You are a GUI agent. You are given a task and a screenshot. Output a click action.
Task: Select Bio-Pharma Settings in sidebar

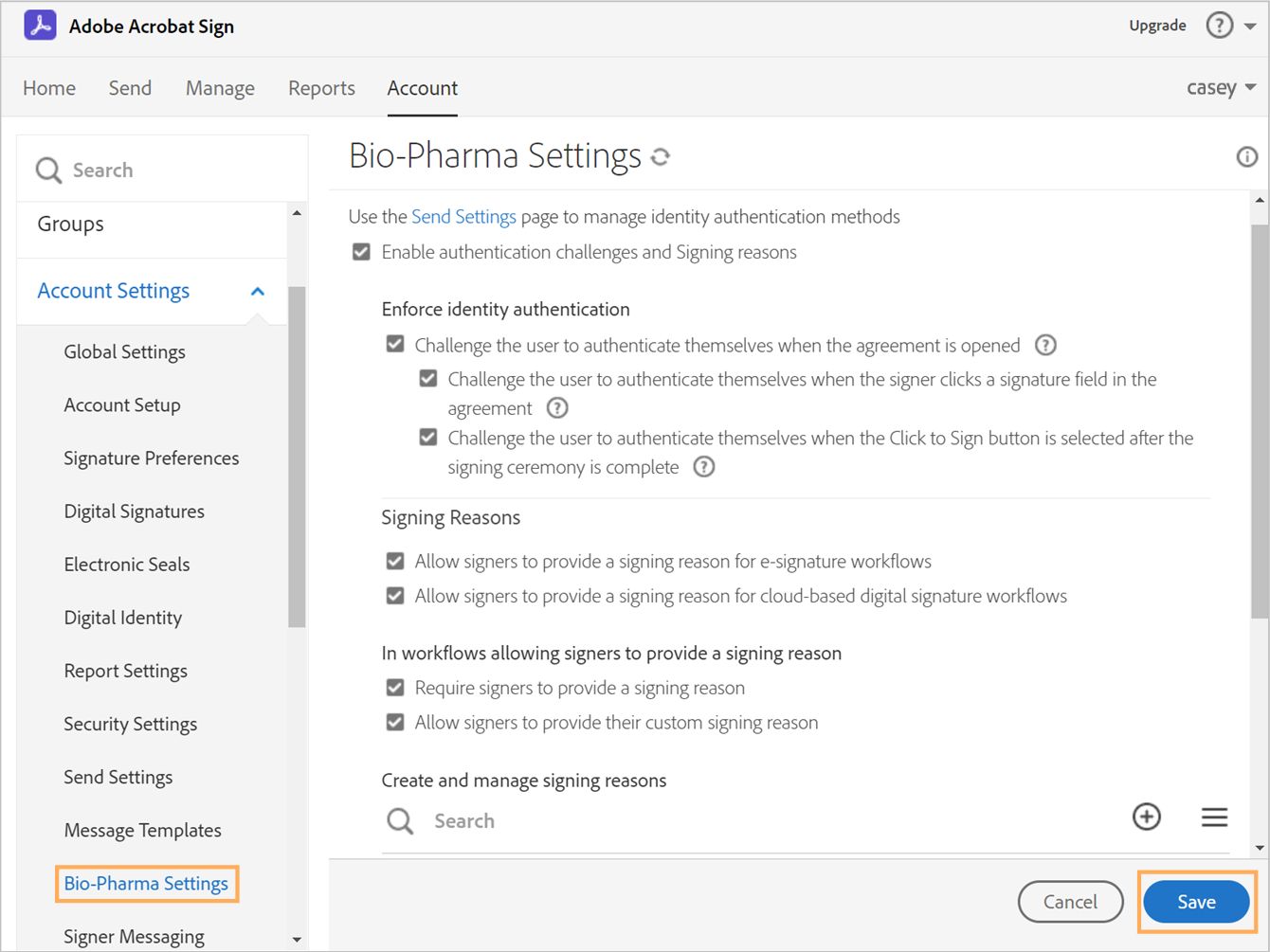(146, 884)
